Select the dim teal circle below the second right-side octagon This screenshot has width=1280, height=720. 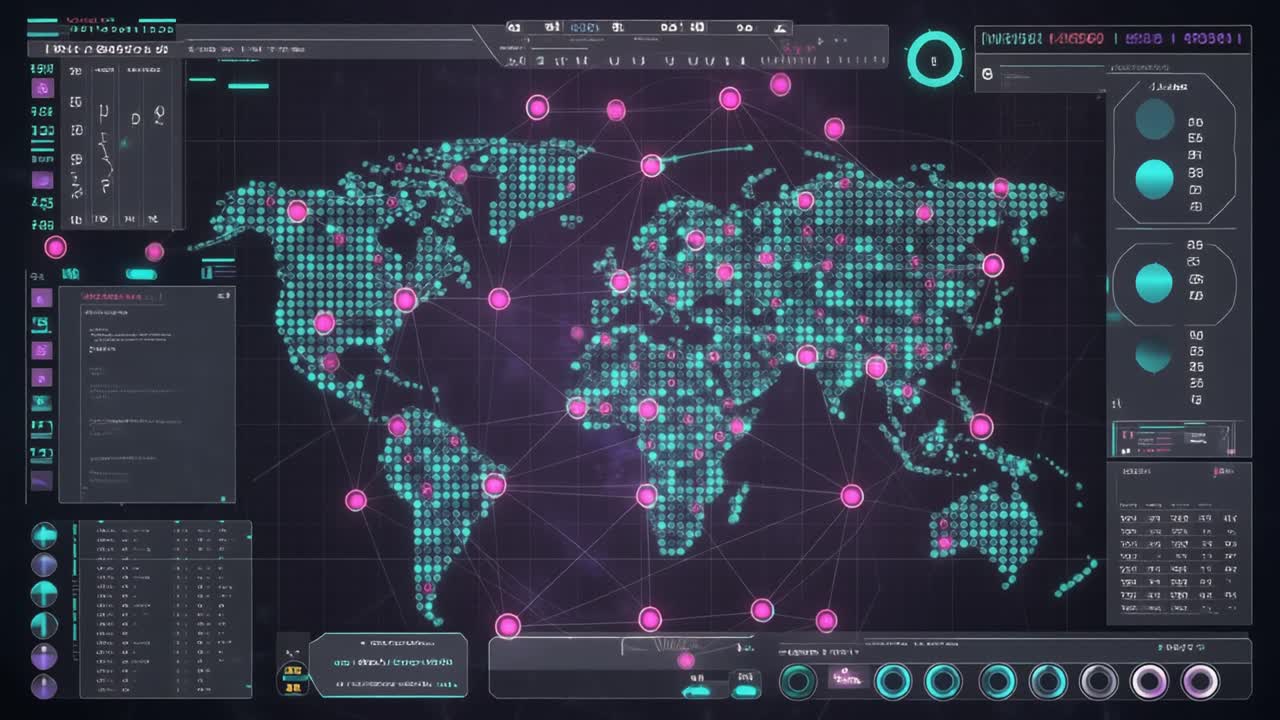1154,354
